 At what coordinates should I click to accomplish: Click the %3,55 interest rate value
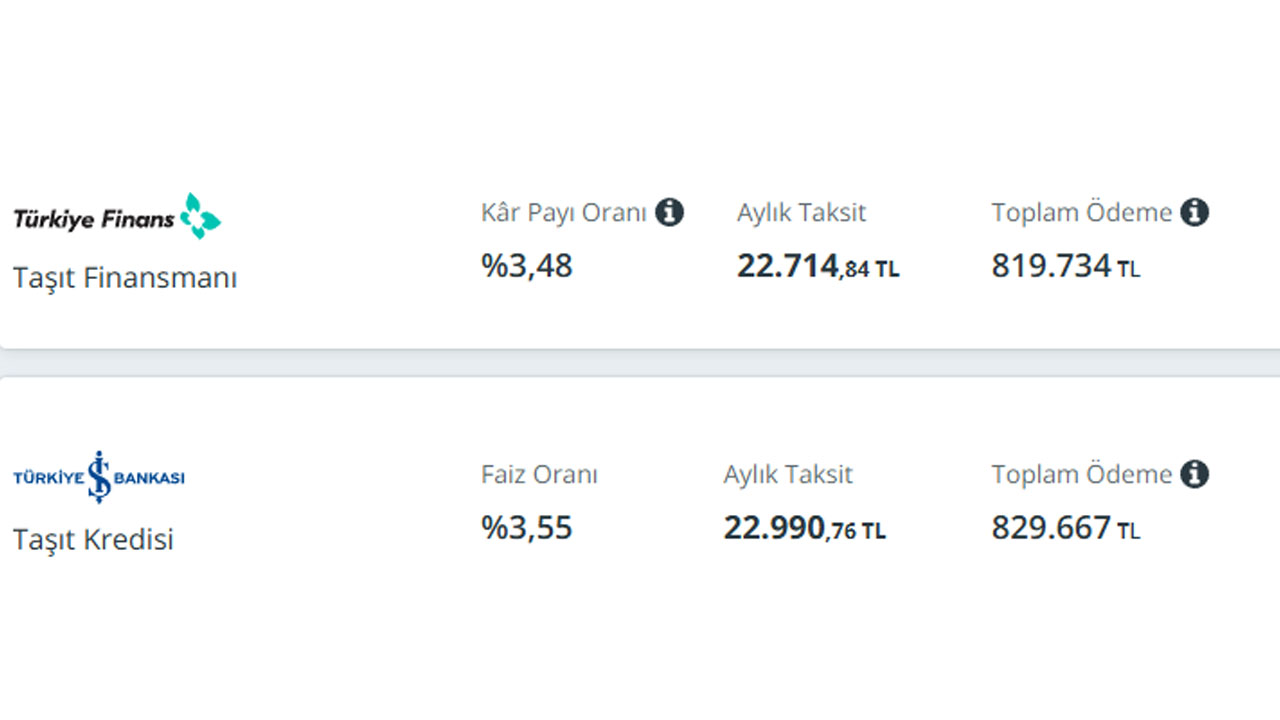[527, 528]
